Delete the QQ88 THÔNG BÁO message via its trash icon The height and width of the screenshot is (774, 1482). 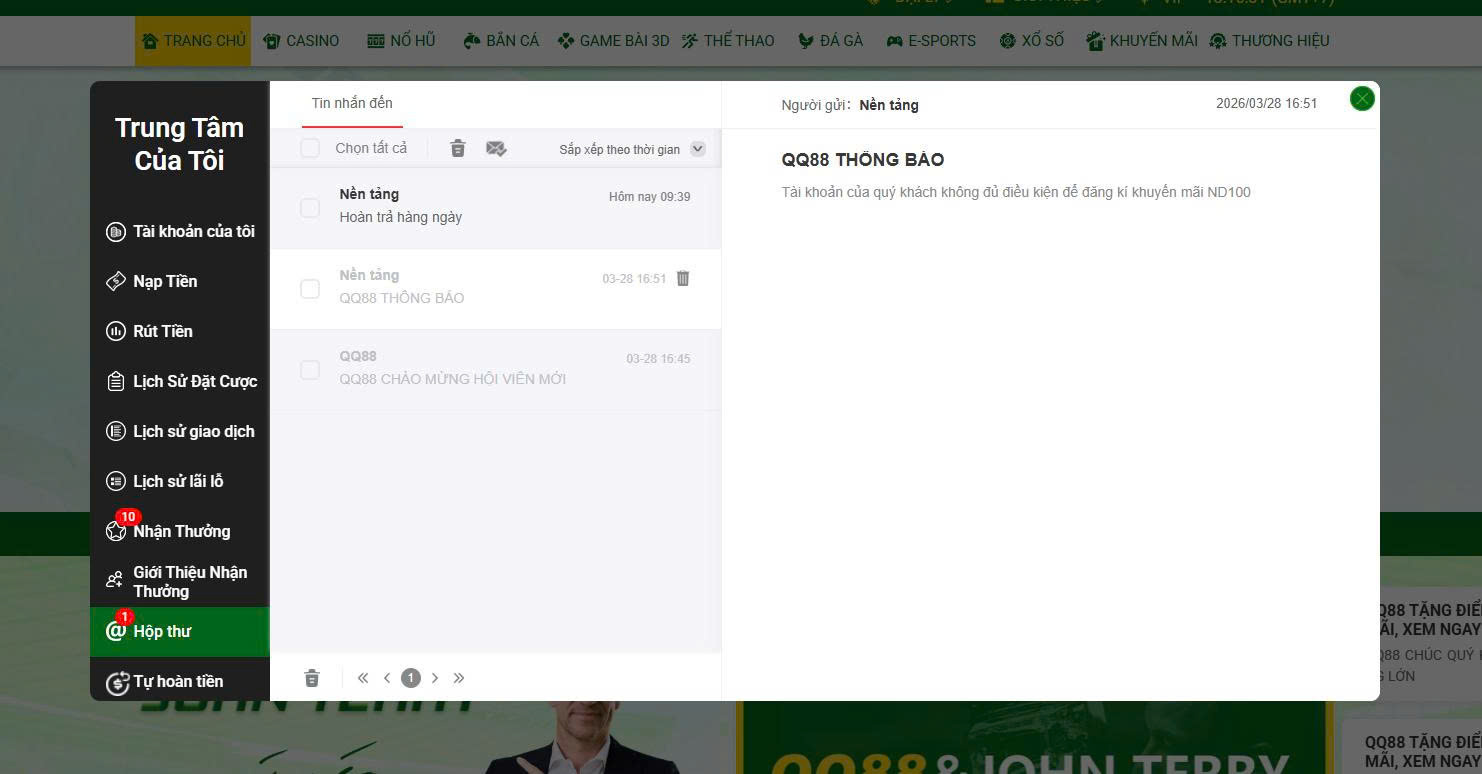pyautogui.click(x=683, y=278)
